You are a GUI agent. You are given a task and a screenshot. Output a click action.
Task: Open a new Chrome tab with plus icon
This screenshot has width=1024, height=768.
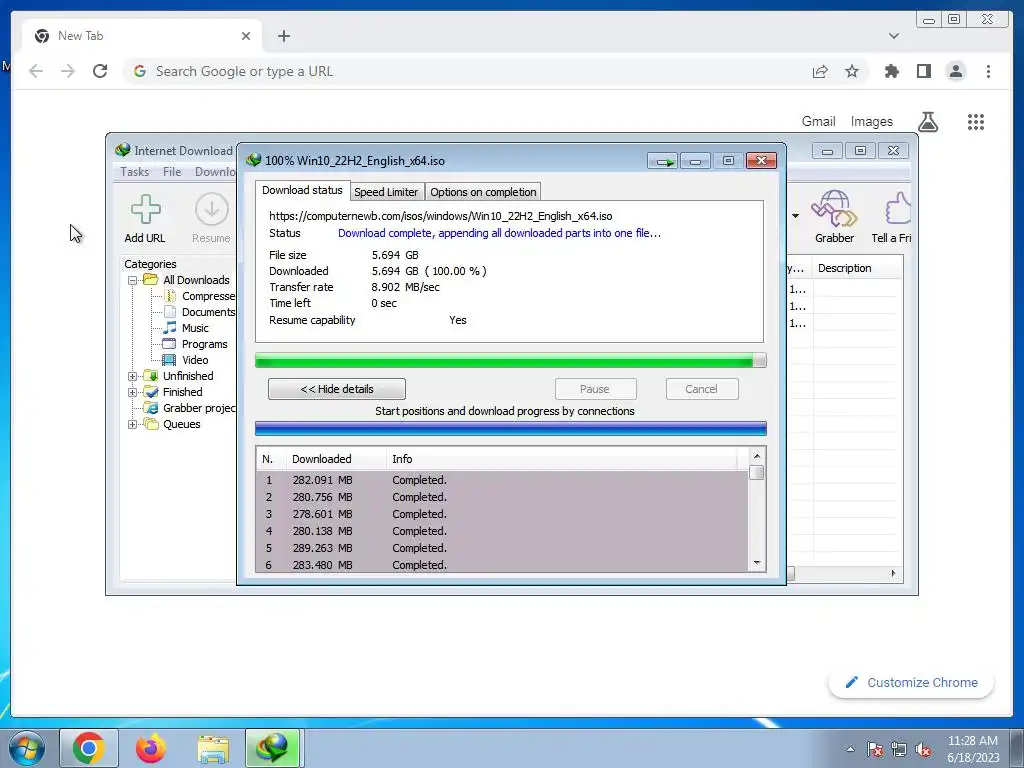(x=283, y=36)
